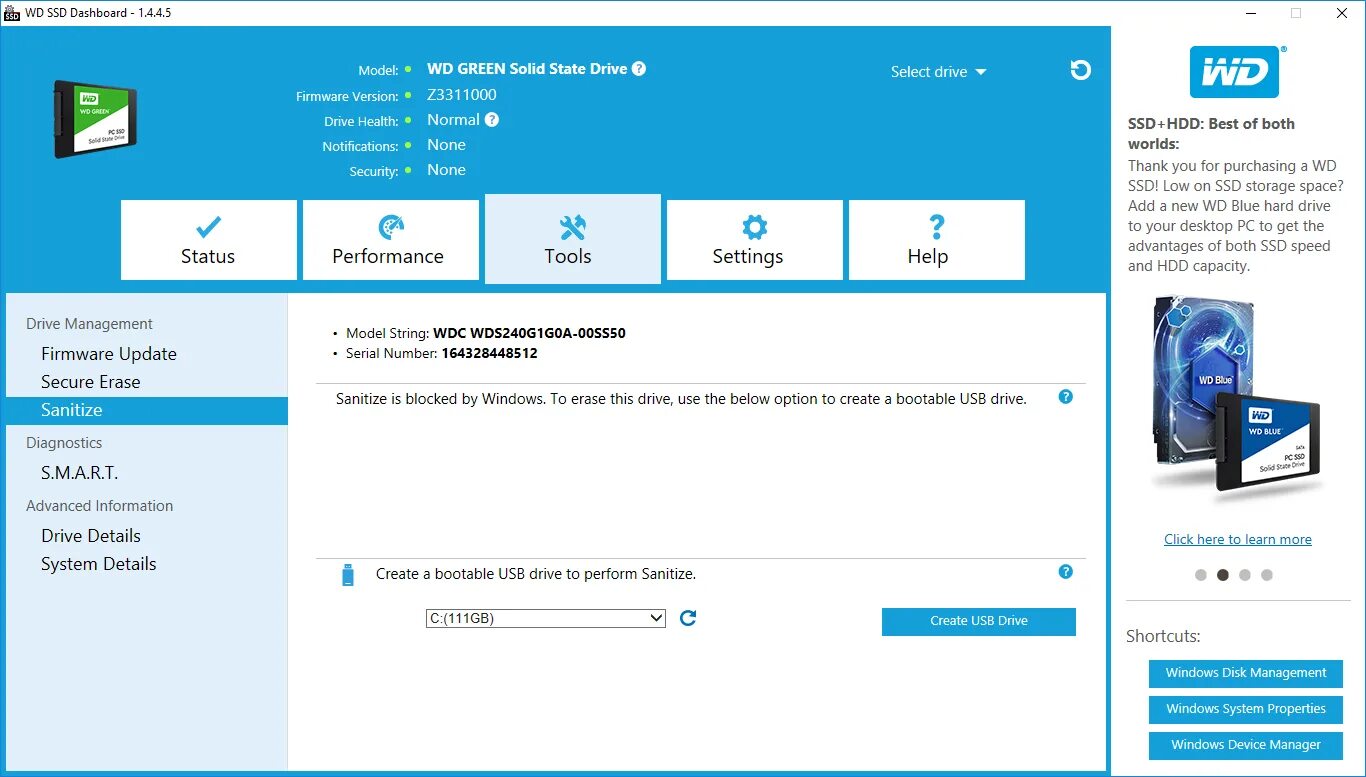
Task: Close the WD SSD Dashboard window
Action: point(1342,13)
